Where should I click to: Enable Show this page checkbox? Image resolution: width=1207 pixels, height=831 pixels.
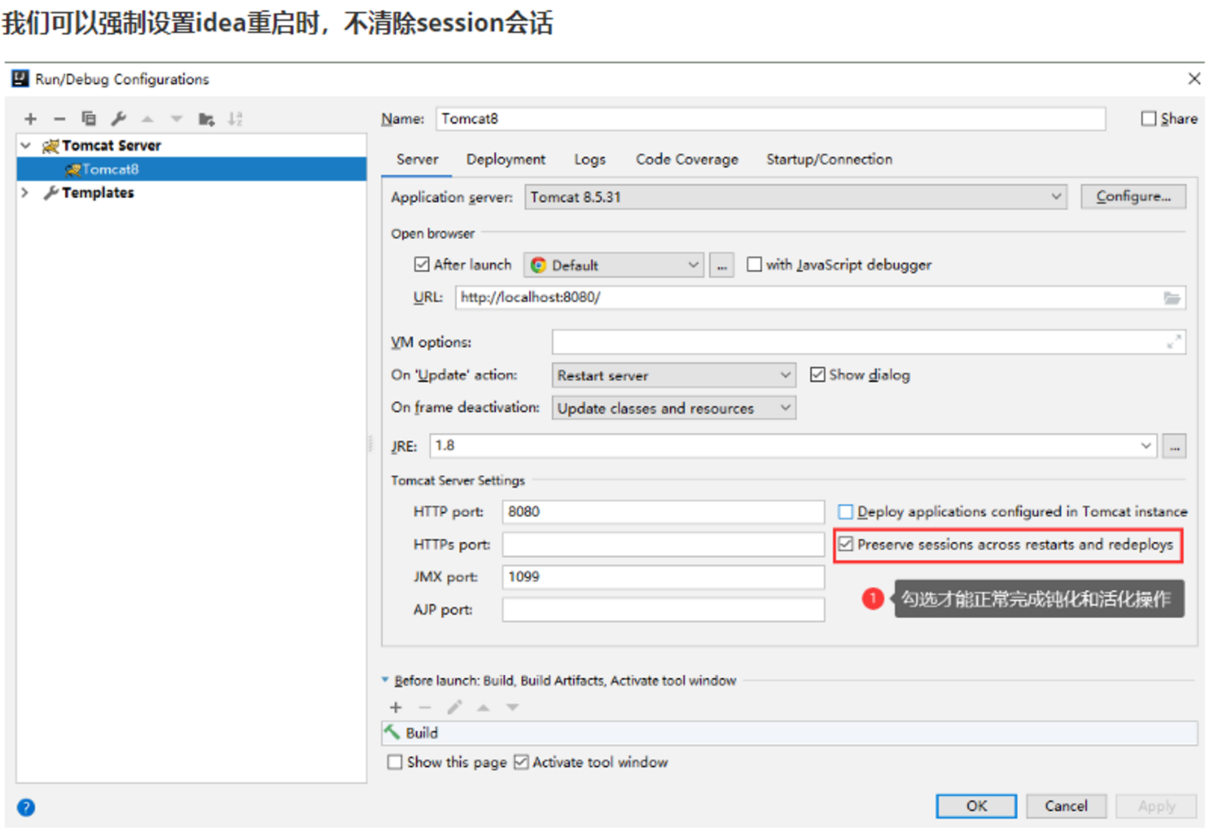tap(394, 762)
